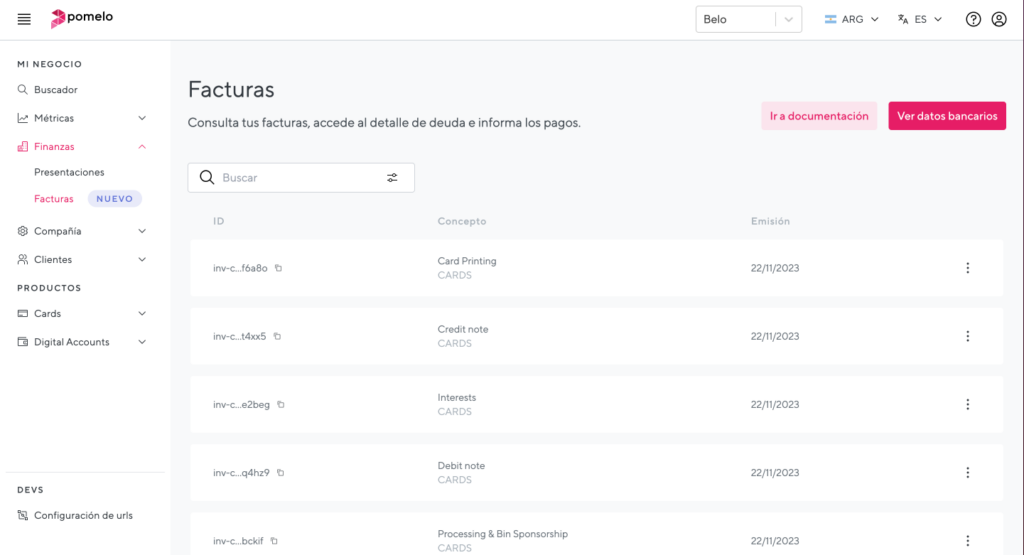Screen dimensions: 1024x555
Task: Open the help question mark icon
Action: (x=973, y=19)
